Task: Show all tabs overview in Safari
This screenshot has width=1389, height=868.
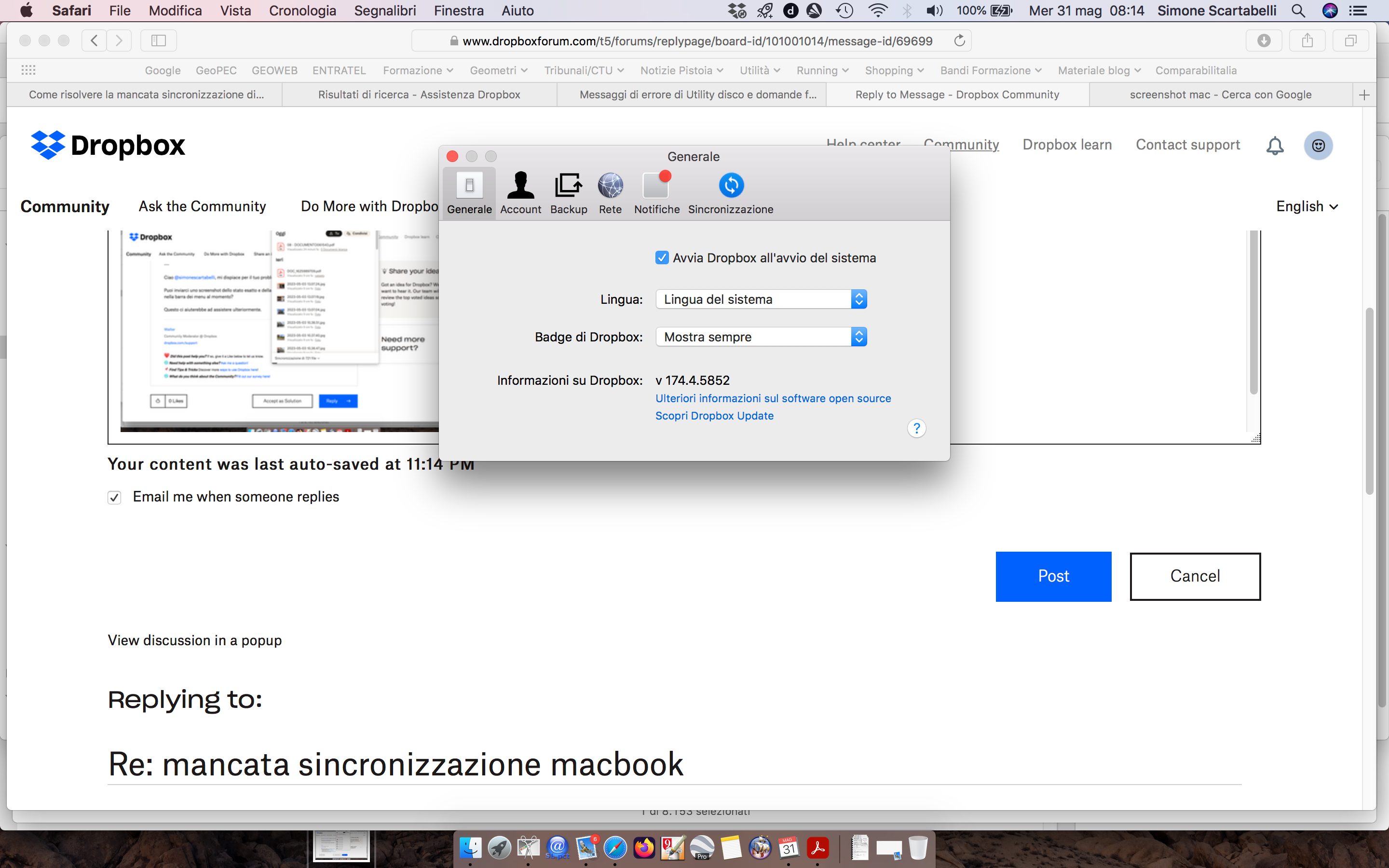Action: click(1350, 41)
